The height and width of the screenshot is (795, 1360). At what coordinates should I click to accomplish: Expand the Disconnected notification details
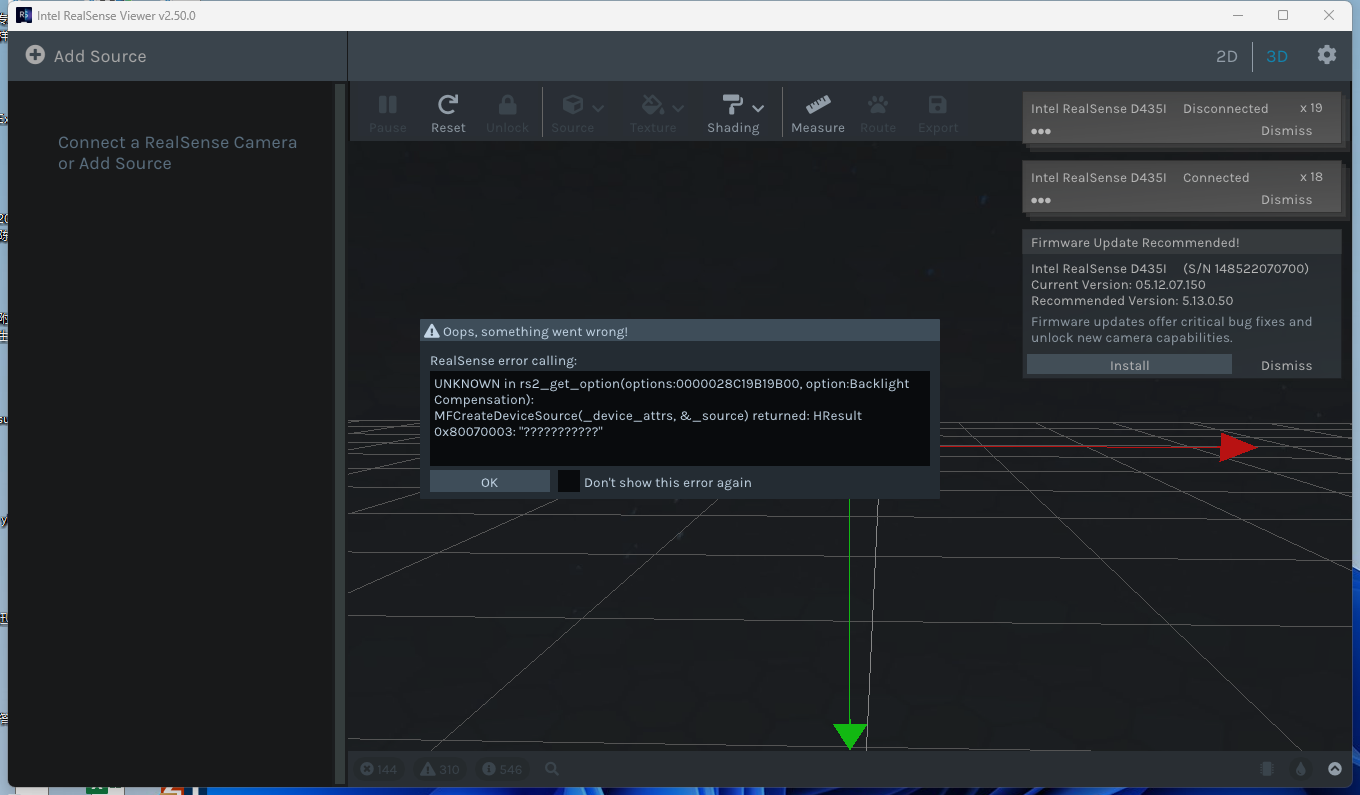point(1040,131)
